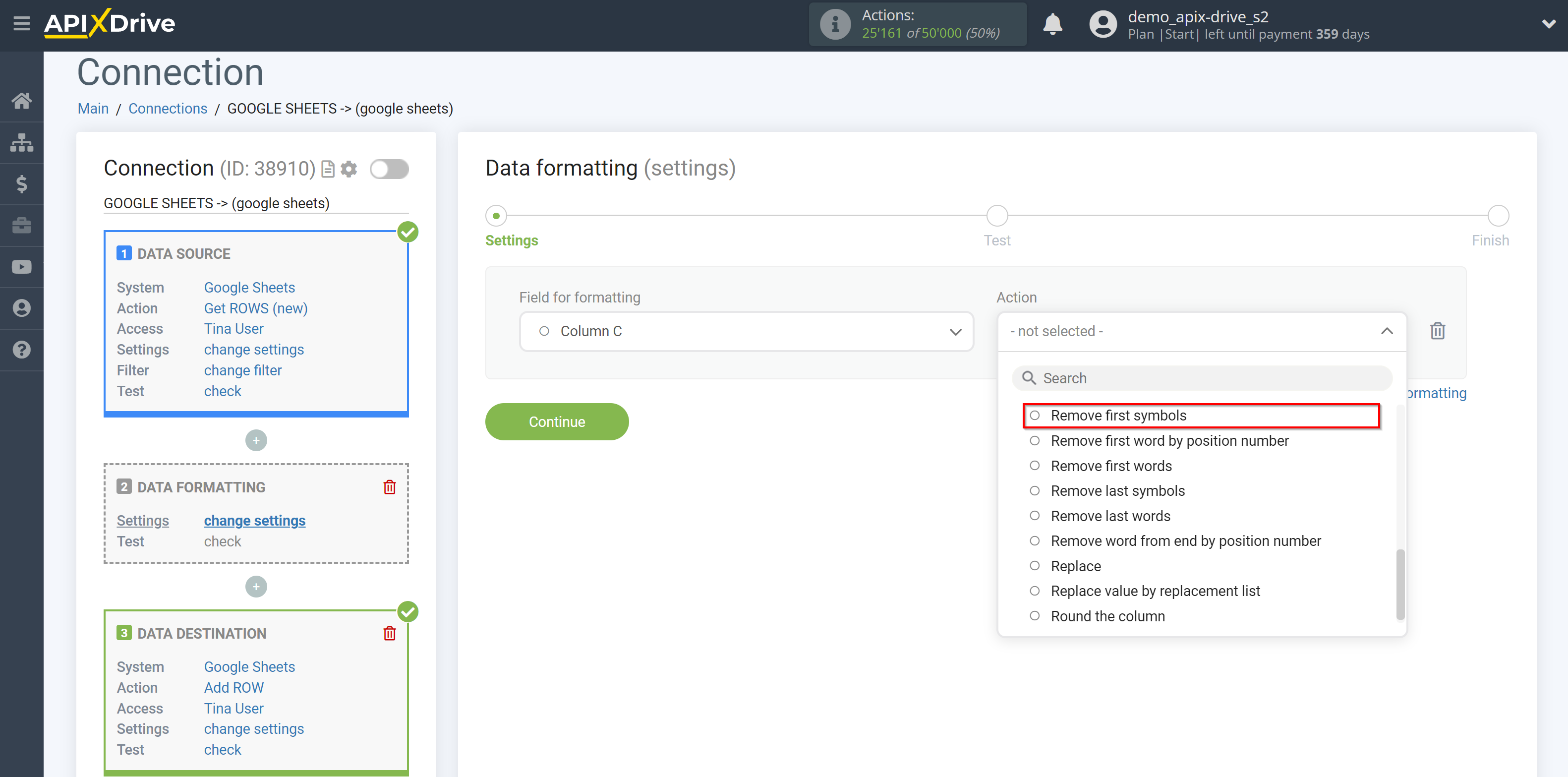Image resolution: width=1568 pixels, height=777 pixels.
Task: Select the Remove first symbols radio button
Action: coord(1035,415)
